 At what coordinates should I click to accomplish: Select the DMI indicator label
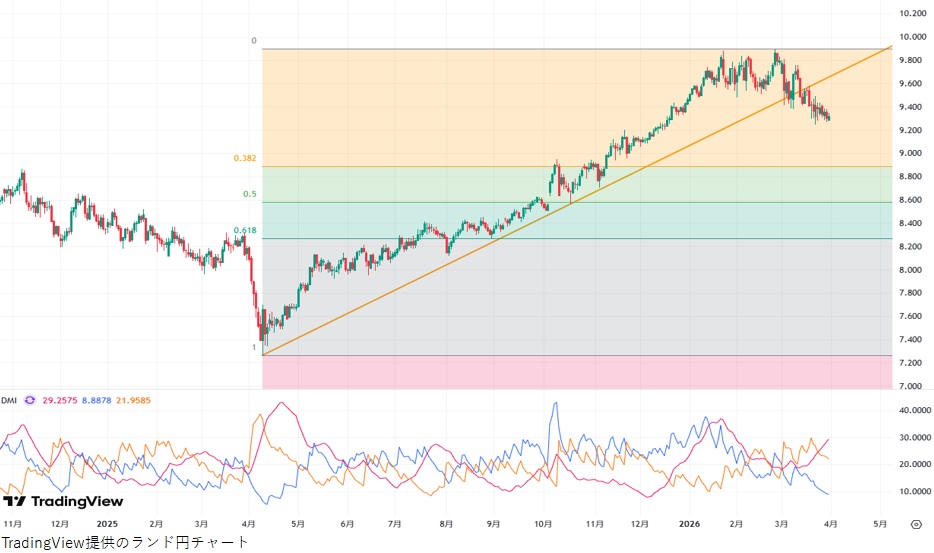pyautogui.click(x=9, y=400)
